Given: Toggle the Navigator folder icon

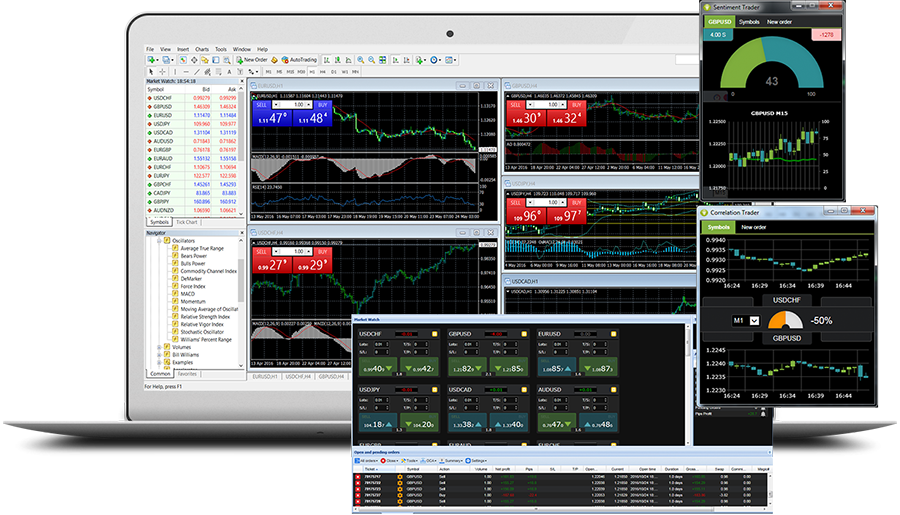Looking at the screenshot, I should (205, 60).
